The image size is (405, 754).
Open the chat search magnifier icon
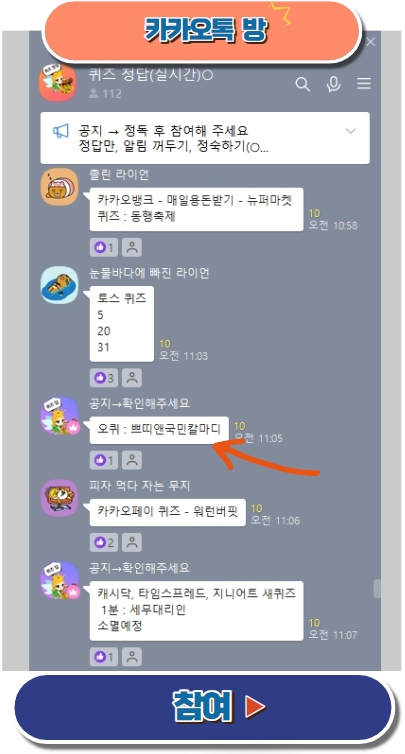pos(303,84)
